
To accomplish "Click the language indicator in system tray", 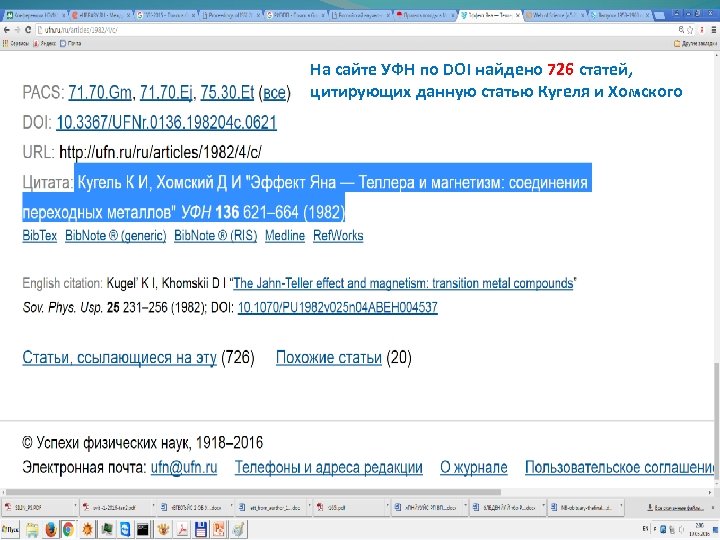I will click(645, 529).
